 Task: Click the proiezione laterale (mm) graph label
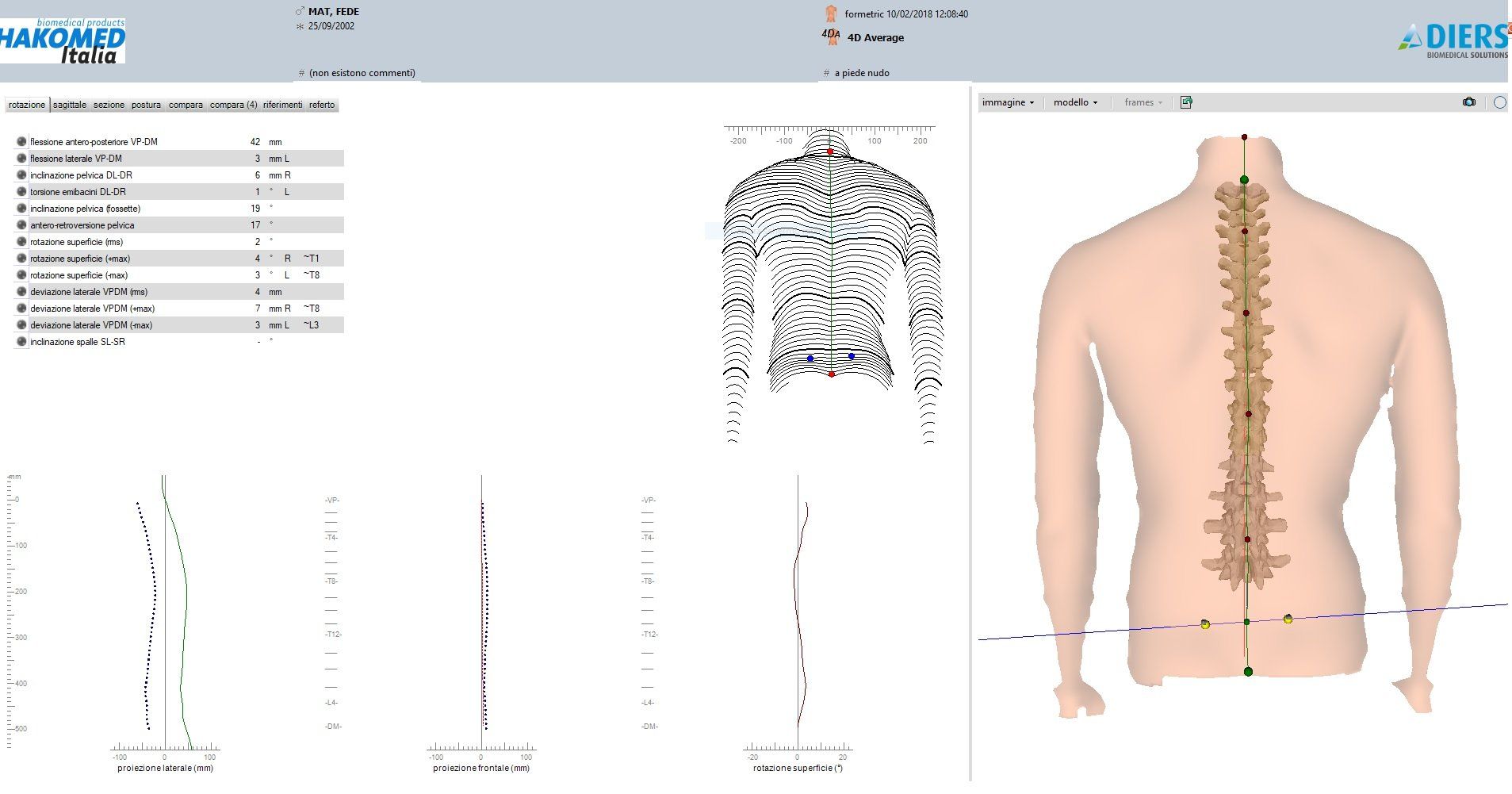tap(165, 768)
